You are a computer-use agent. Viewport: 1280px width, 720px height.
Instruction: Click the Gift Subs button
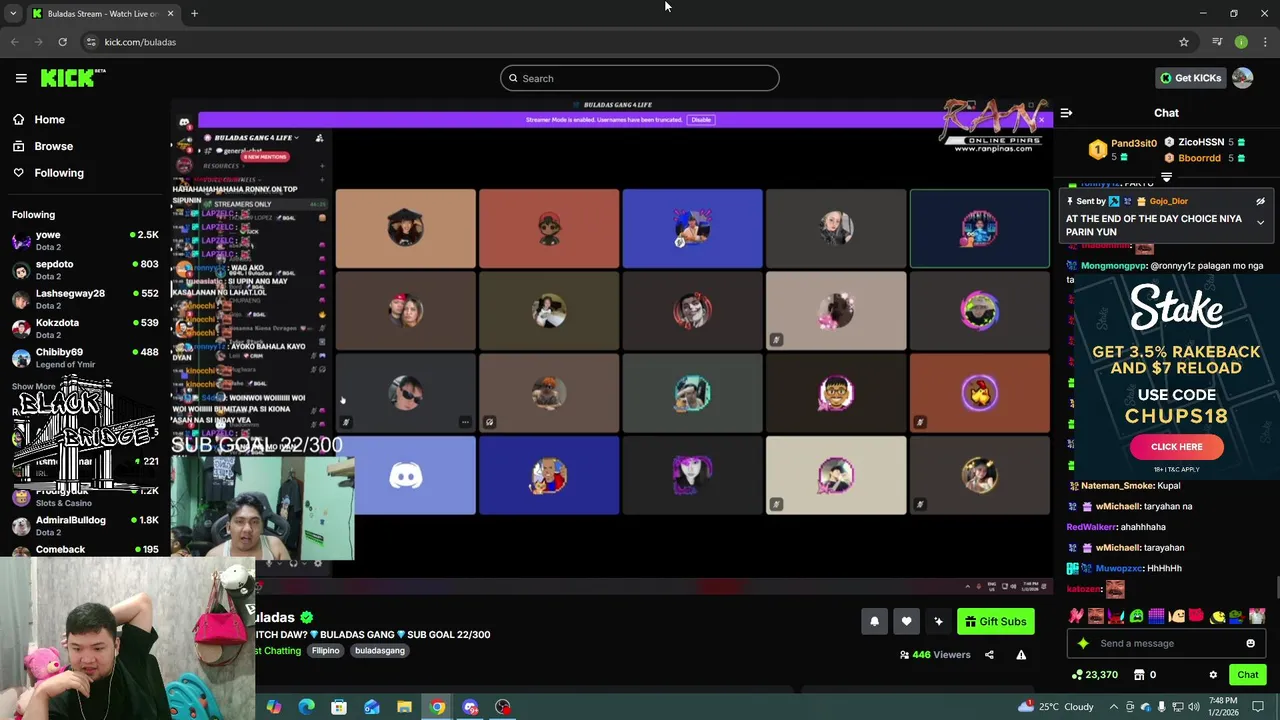pyautogui.click(x=995, y=621)
